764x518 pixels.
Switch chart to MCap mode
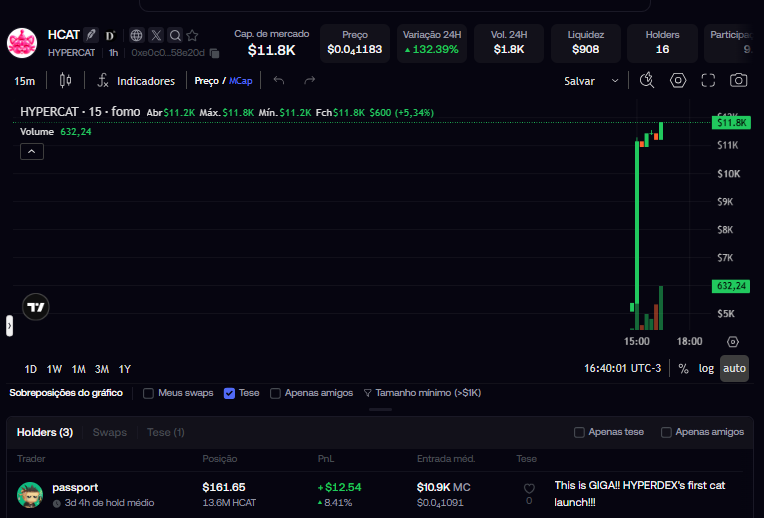pos(241,81)
